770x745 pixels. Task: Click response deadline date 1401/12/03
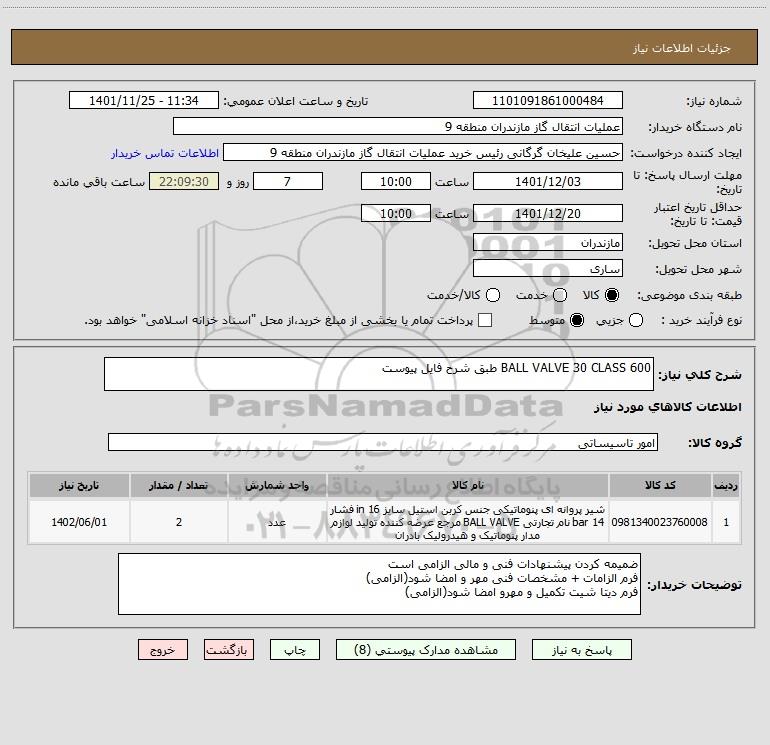pos(548,181)
